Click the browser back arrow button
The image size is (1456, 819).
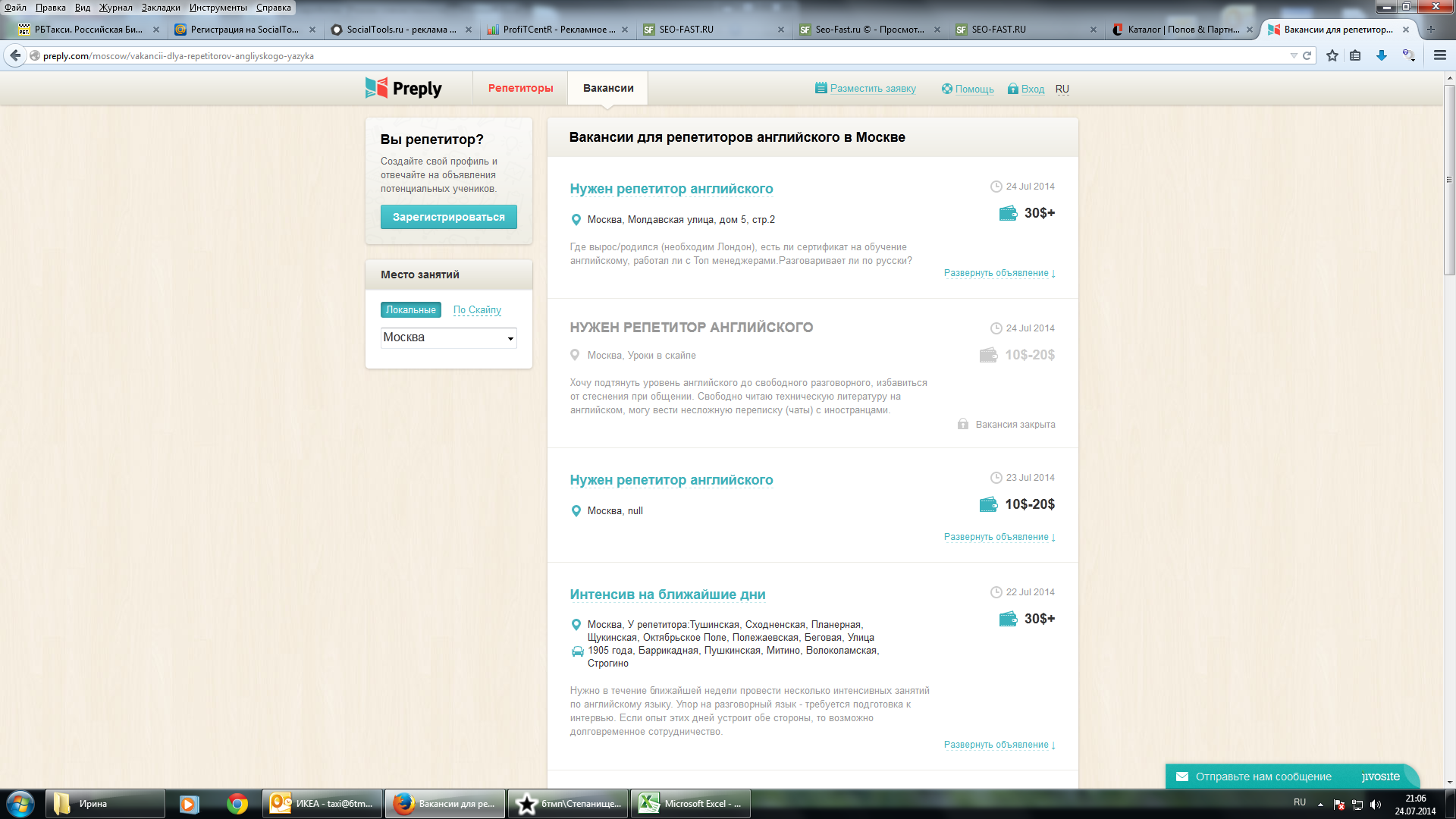pos(15,55)
